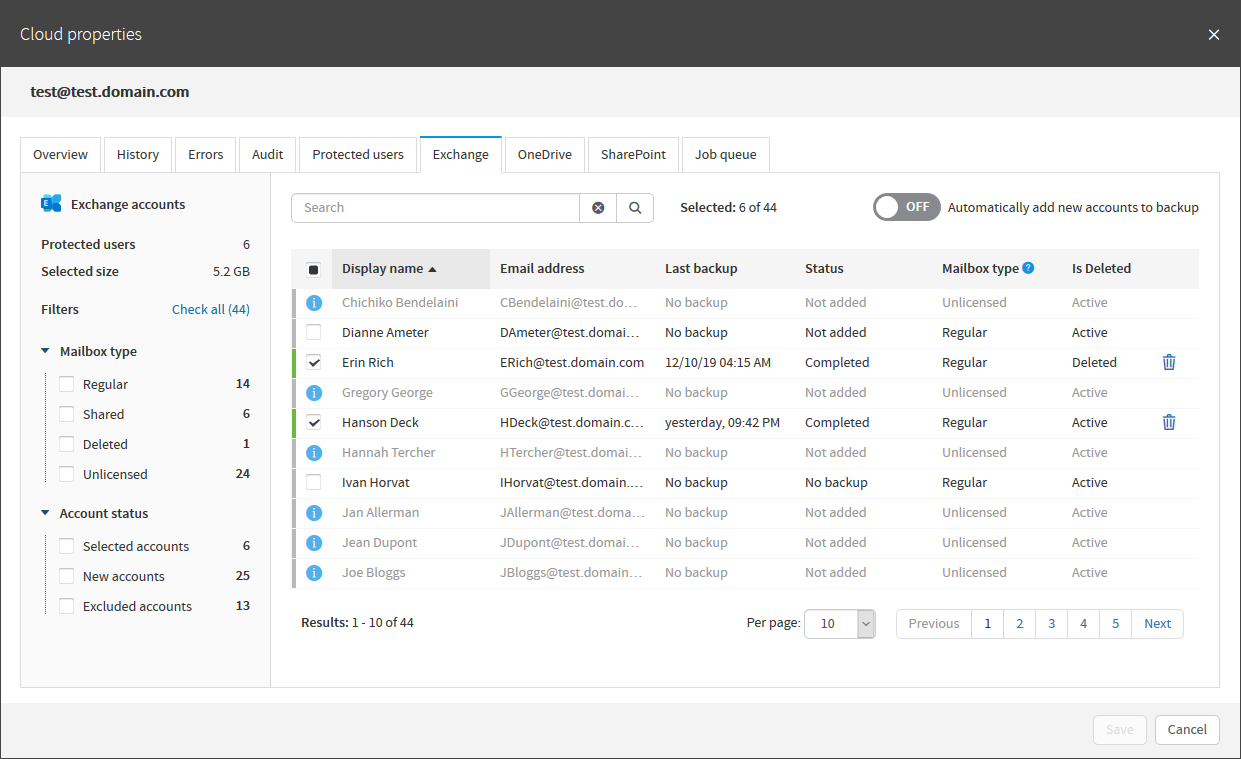
Task: Open the Protected users tab
Action: (358, 155)
